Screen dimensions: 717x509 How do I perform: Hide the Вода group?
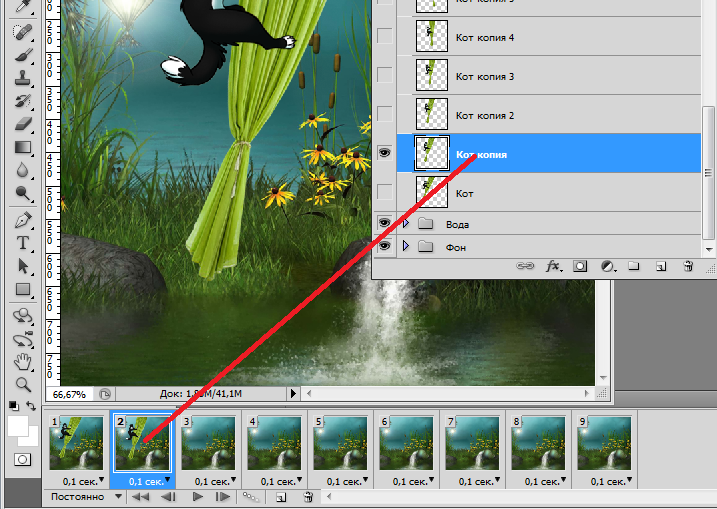[385, 223]
